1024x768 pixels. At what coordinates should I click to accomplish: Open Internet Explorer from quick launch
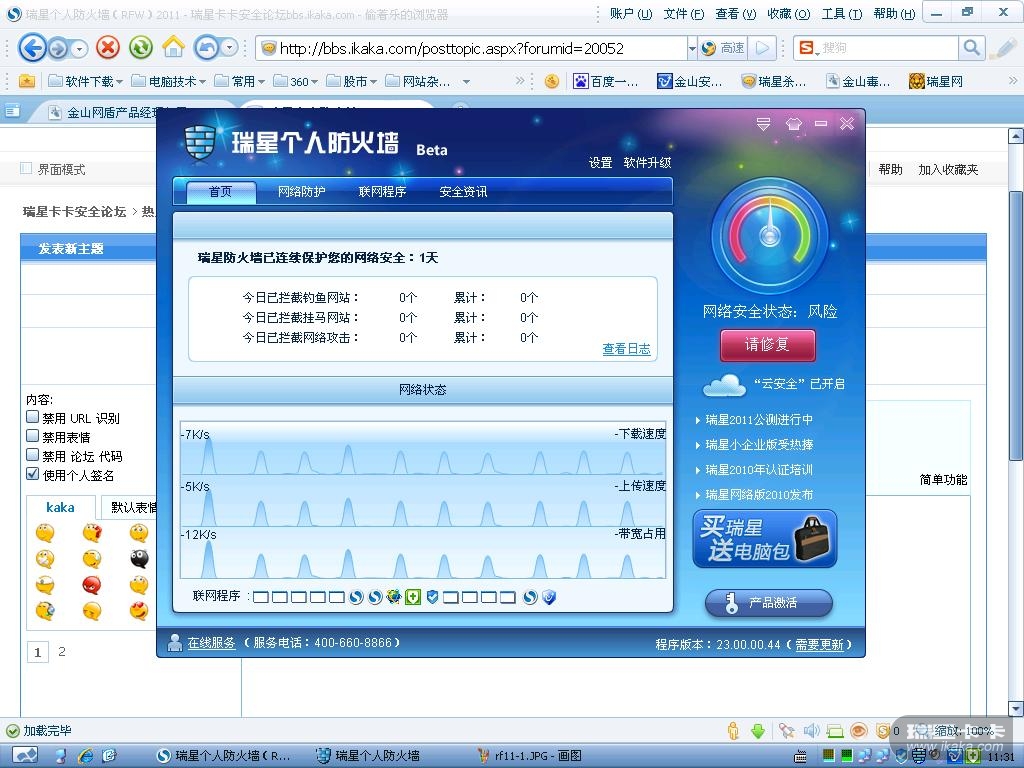(x=86, y=756)
